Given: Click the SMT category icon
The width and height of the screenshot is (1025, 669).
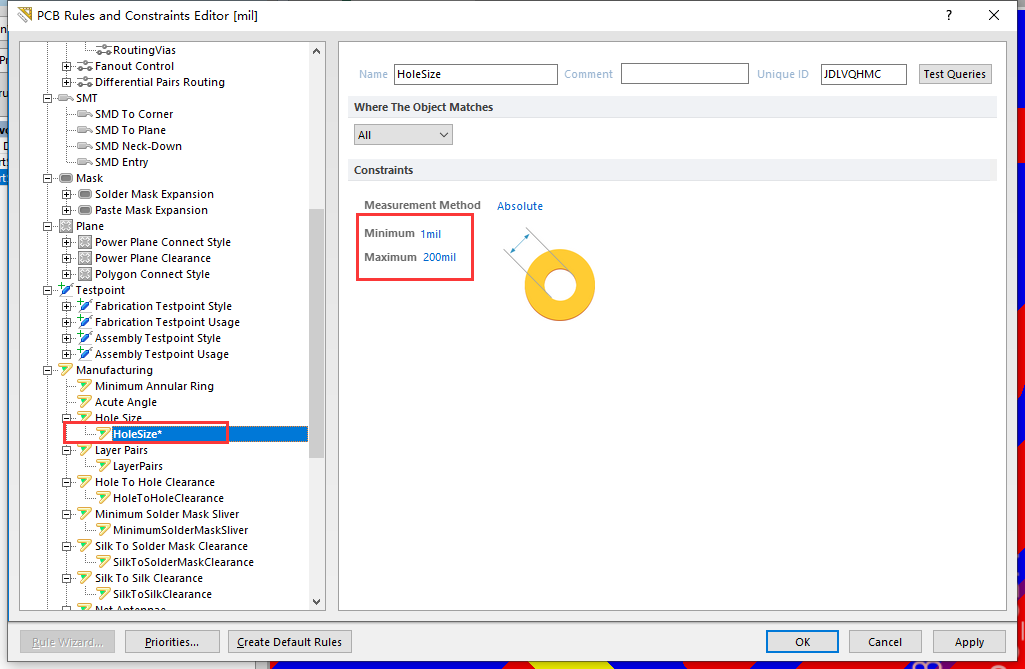Looking at the screenshot, I should (x=66, y=98).
